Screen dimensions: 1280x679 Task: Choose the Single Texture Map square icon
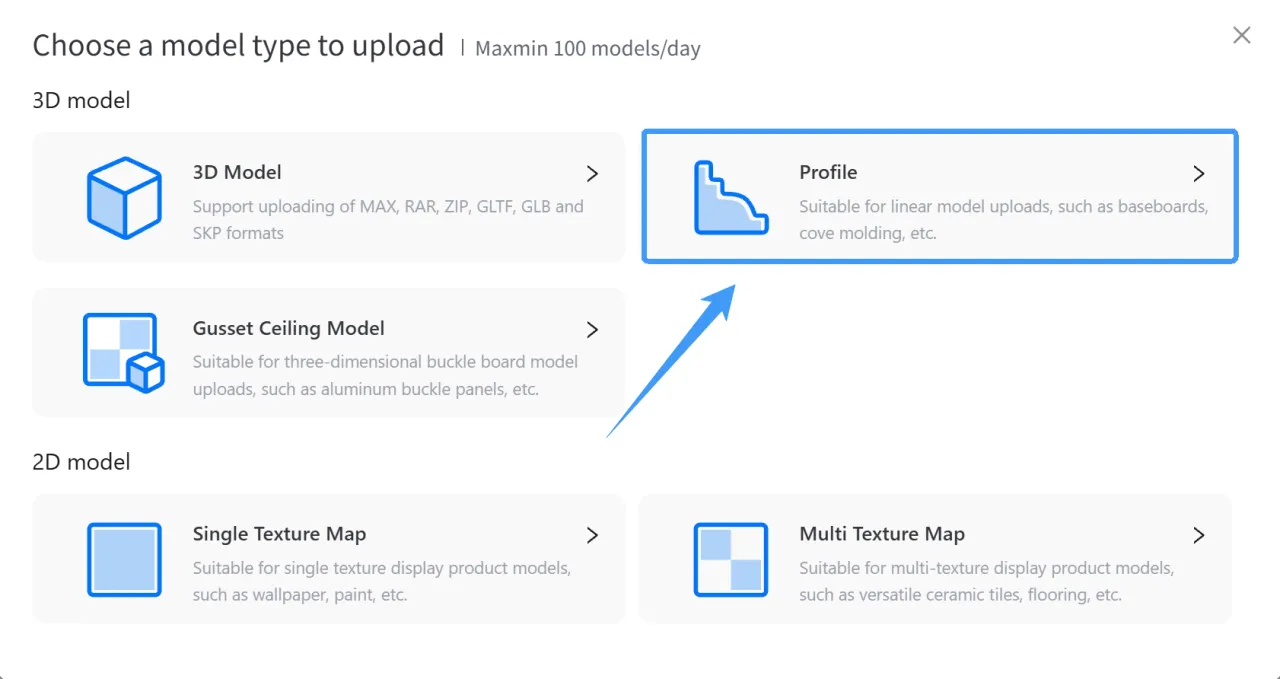coord(124,559)
